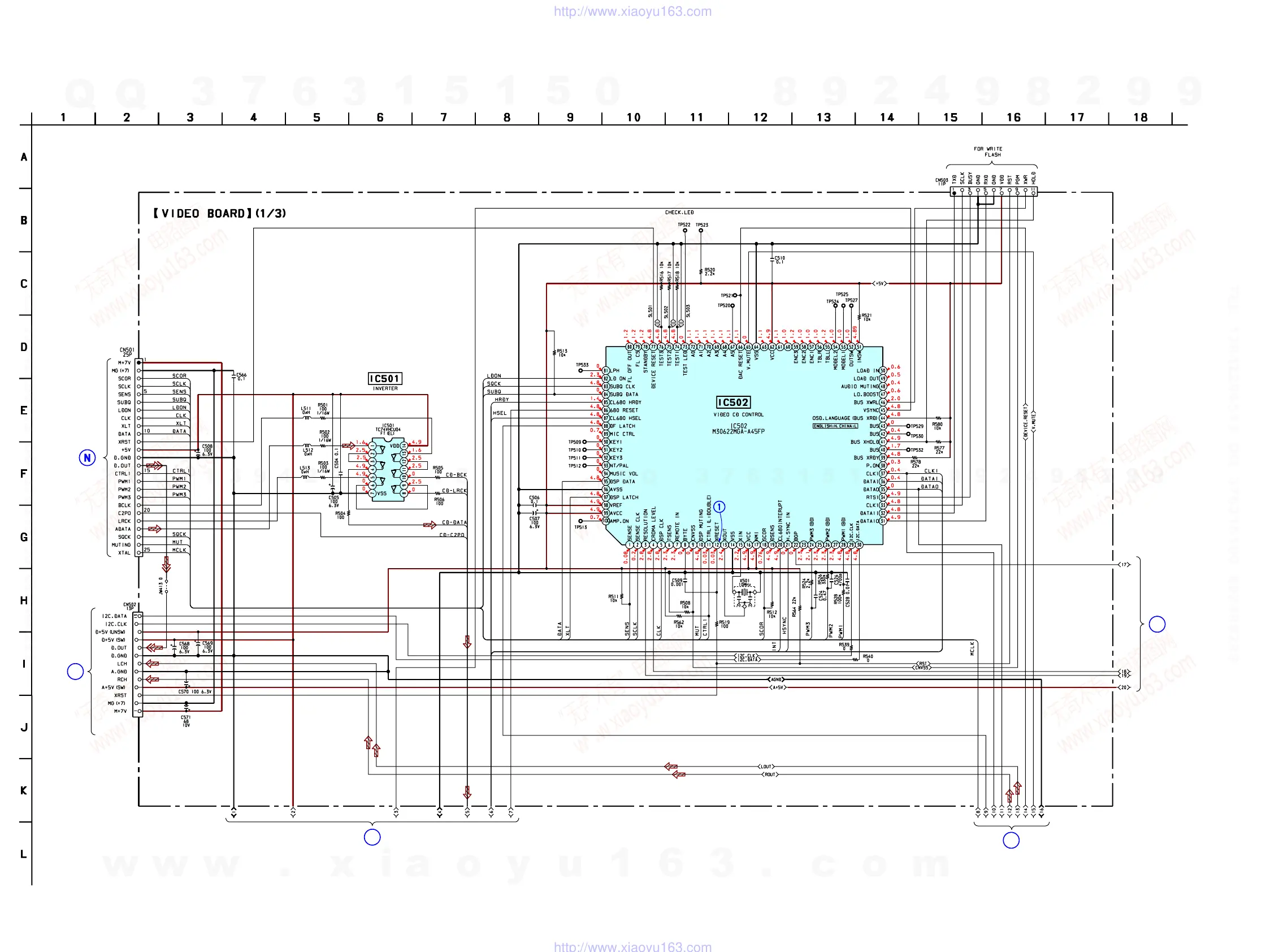Open the xiaoyu163.com link at bottom
The width and height of the screenshot is (1266, 952).
(x=632, y=946)
